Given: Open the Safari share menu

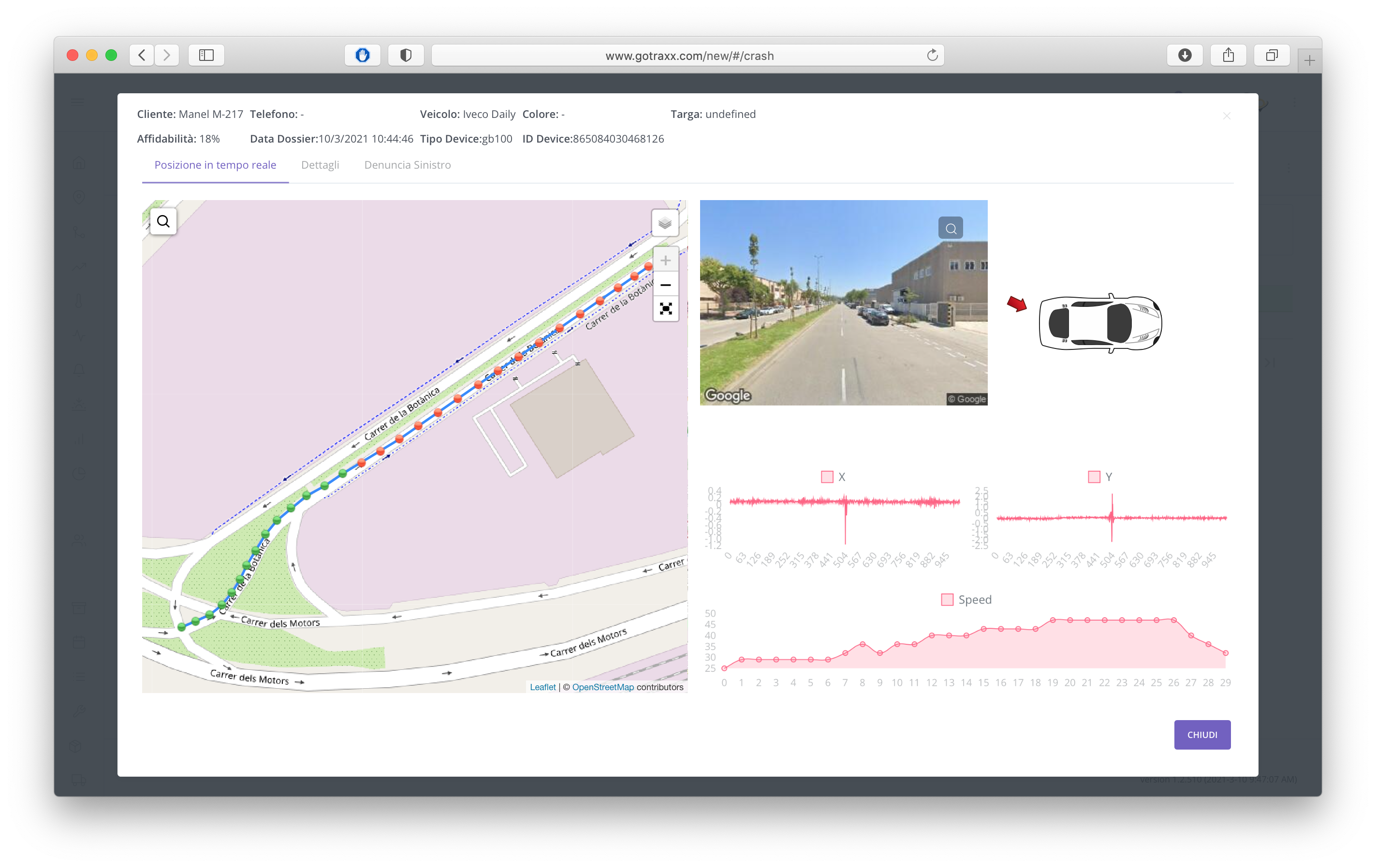Looking at the screenshot, I should tap(1228, 56).
